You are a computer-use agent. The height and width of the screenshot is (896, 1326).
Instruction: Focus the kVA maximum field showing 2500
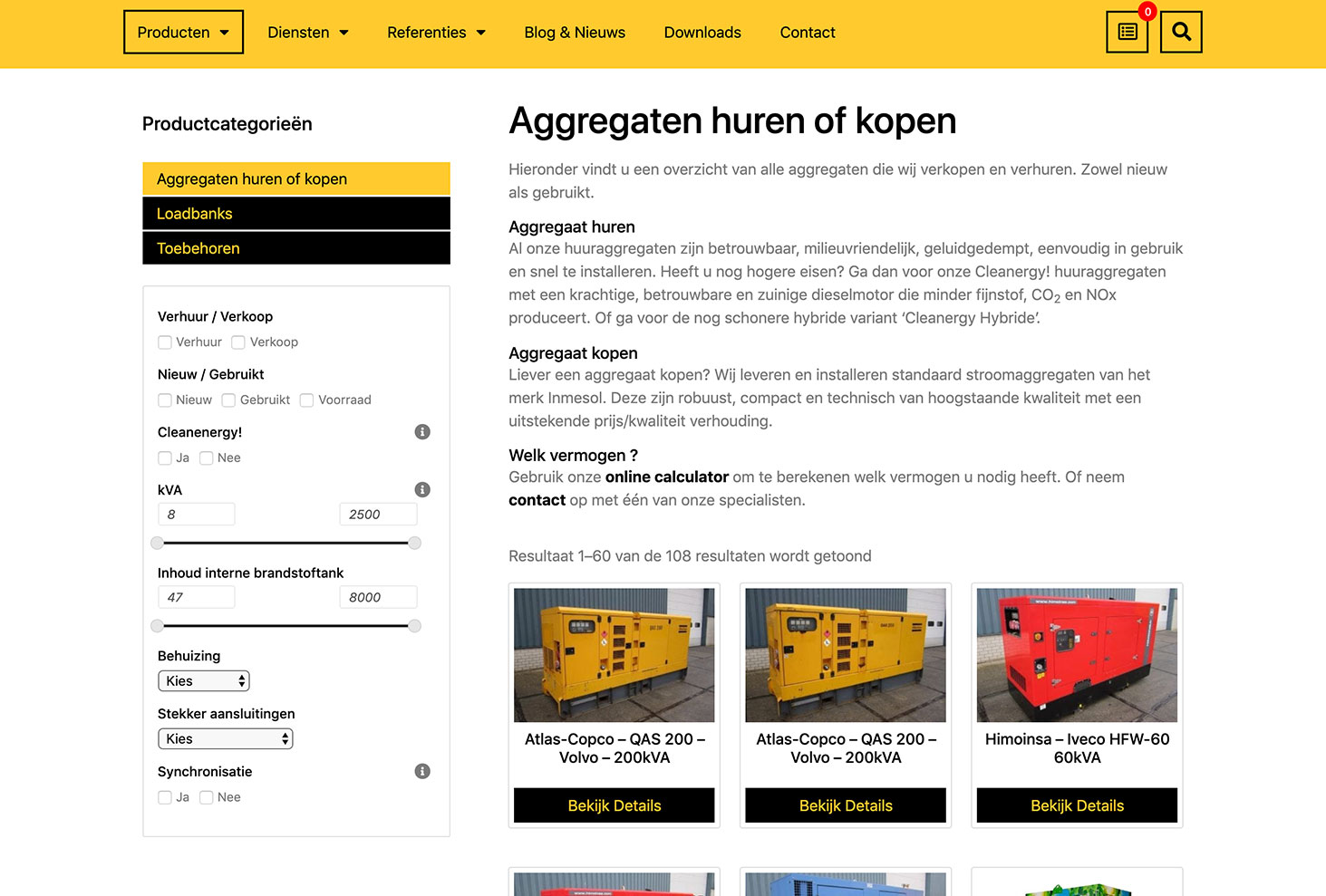click(x=378, y=515)
